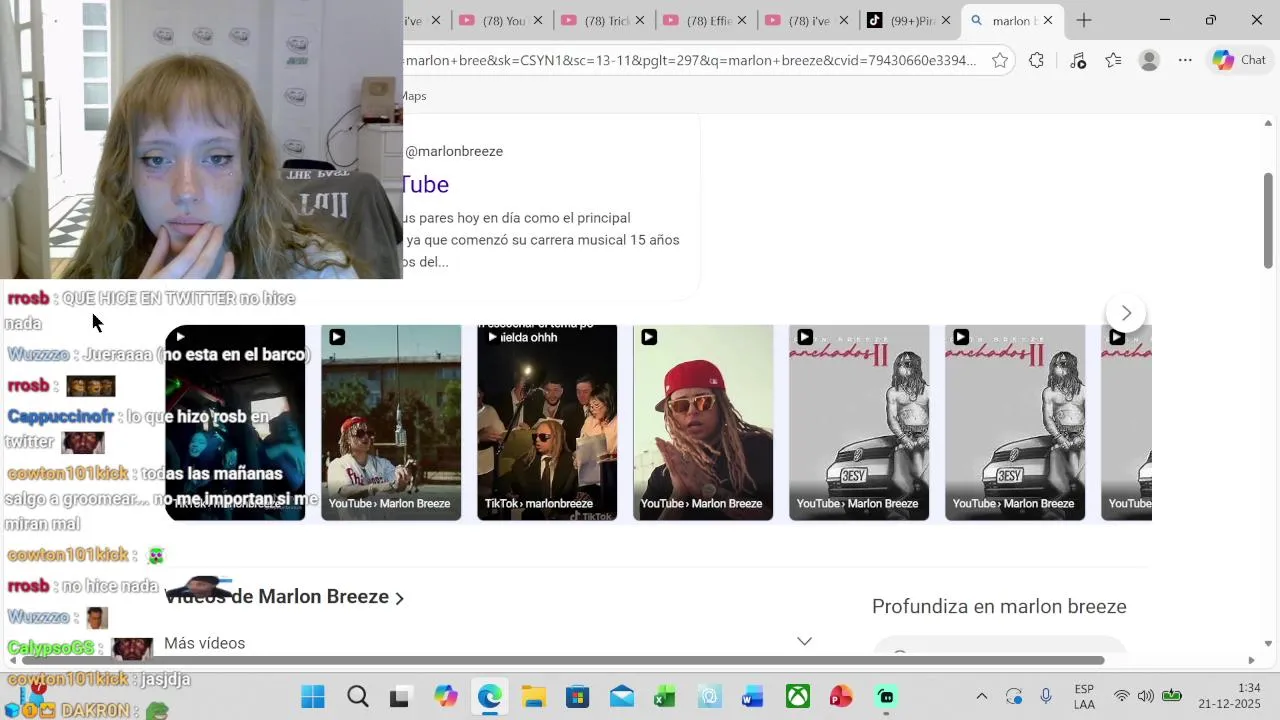Open the Xbox app taskbar icon
1280x720 pixels.
coord(797,697)
